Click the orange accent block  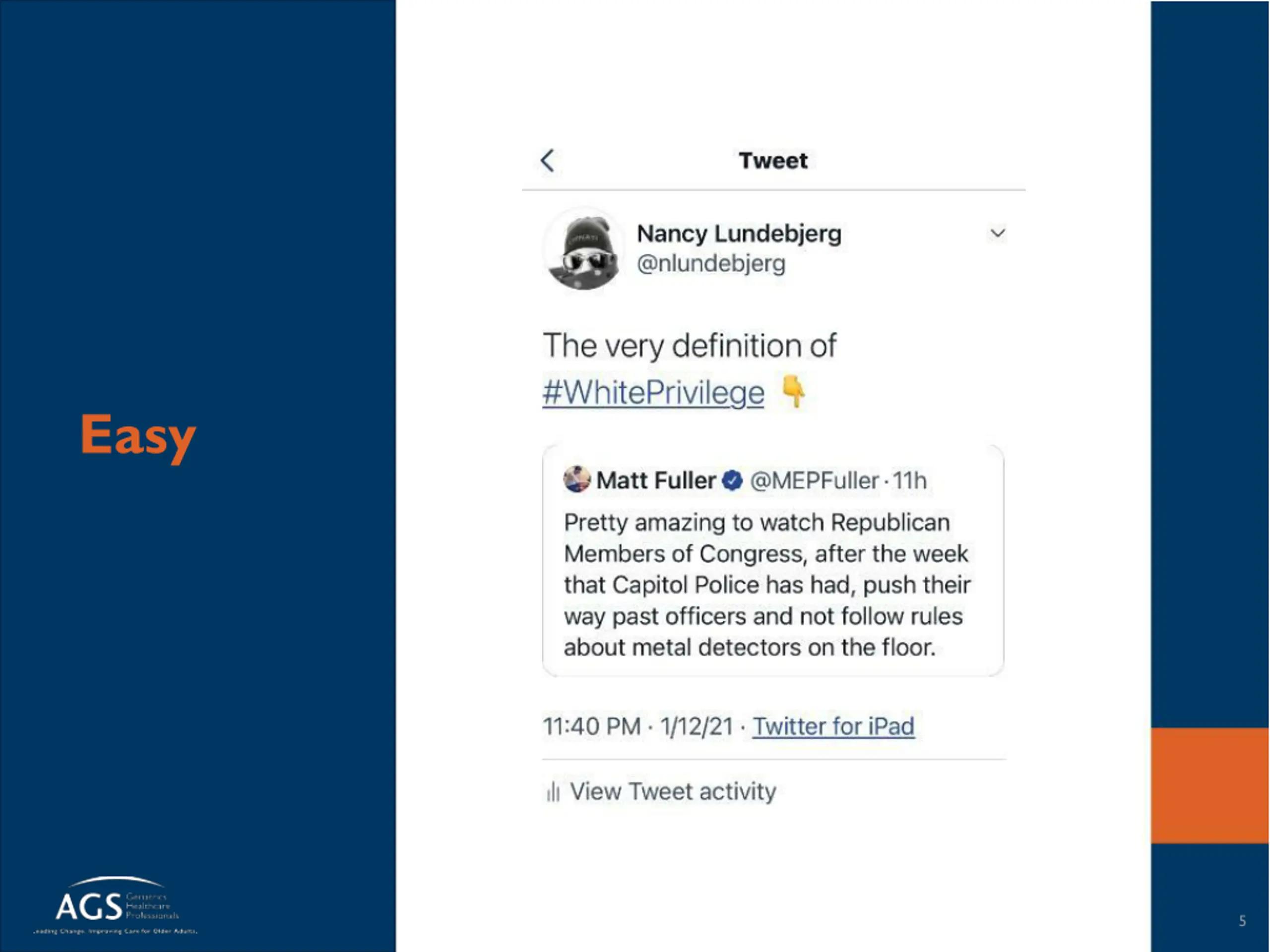point(1209,785)
